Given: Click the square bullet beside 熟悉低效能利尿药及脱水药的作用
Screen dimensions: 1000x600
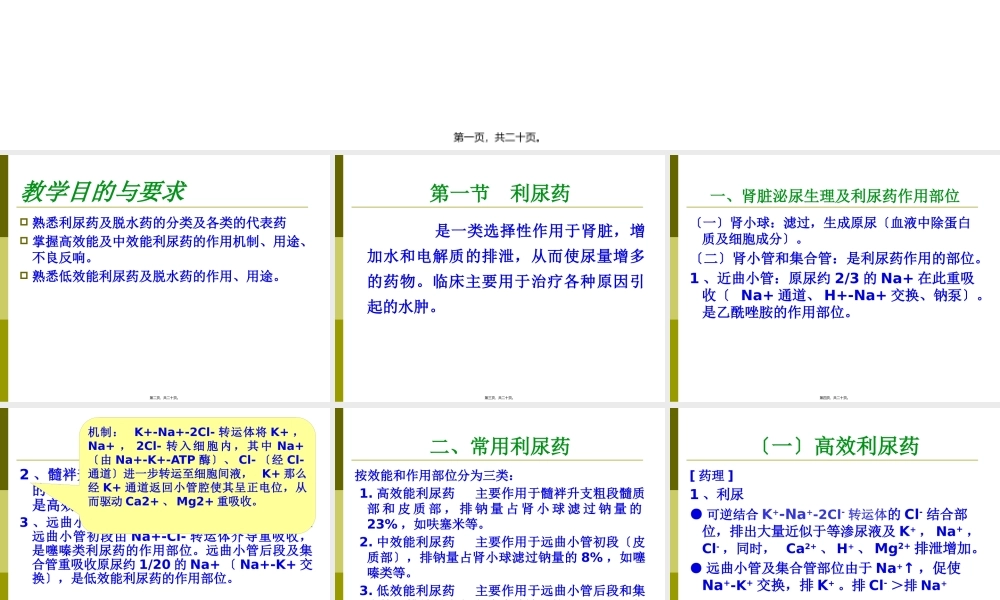Looking at the screenshot, I should (x=25, y=276).
